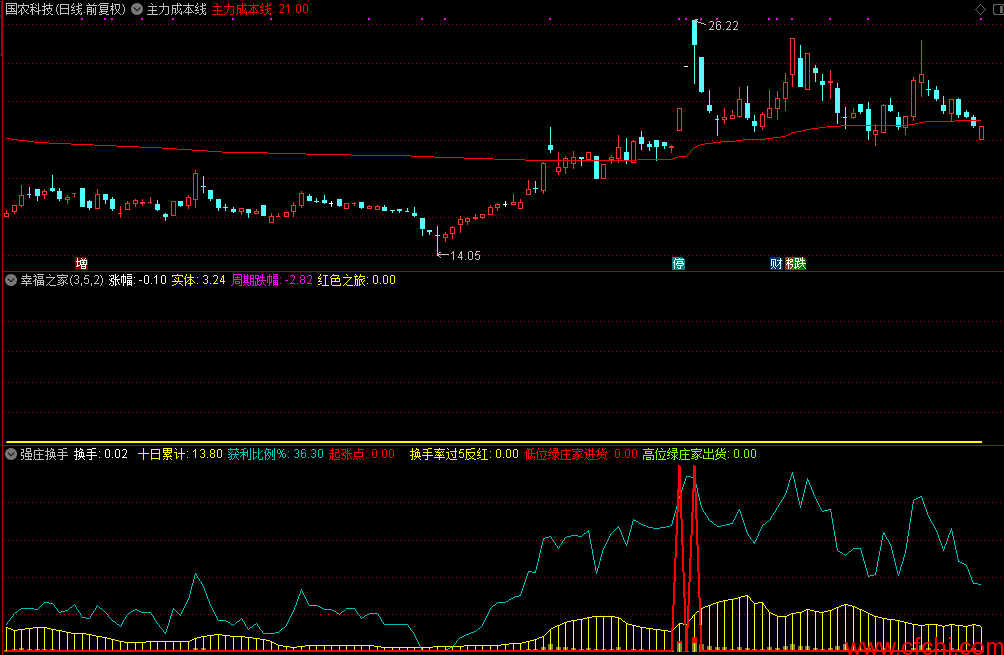Screen dimensions: 1004x655
Task: Click the blue 财 financial report marker
Action: pyautogui.click(x=775, y=263)
